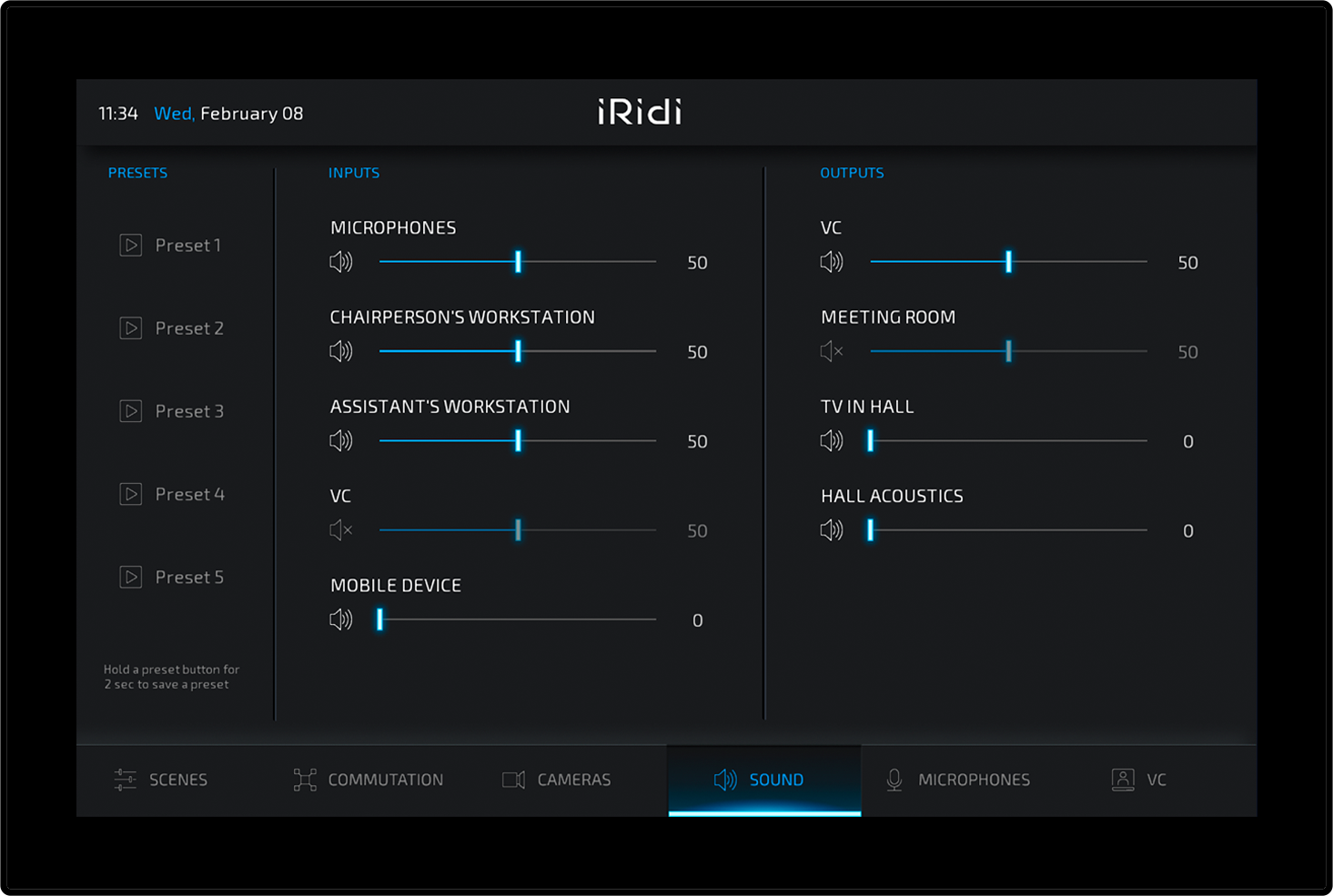Mute the VC output speaker icon
The image size is (1333, 896).
(x=832, y=262)
